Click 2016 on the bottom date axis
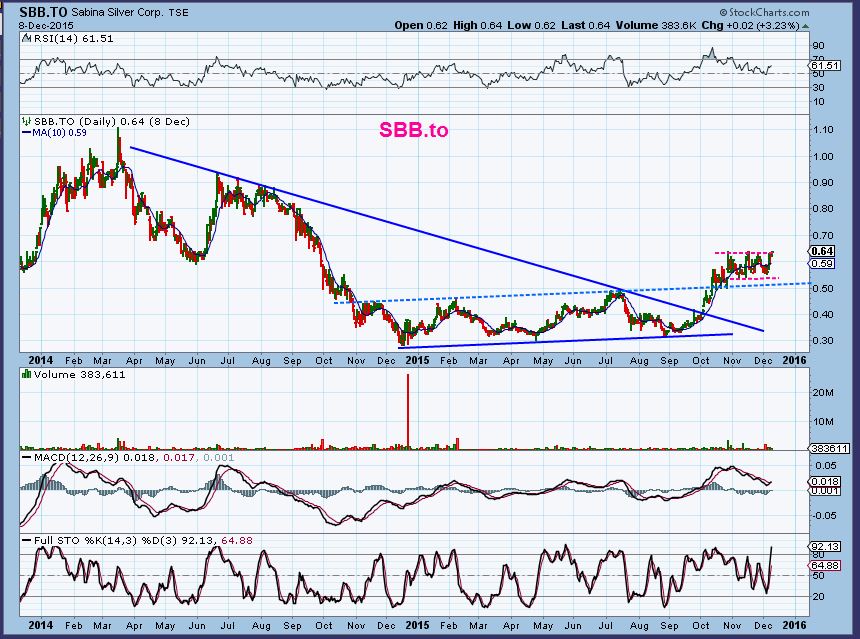The width and height of the screenshot is (860, 639). tap(794, 625)
